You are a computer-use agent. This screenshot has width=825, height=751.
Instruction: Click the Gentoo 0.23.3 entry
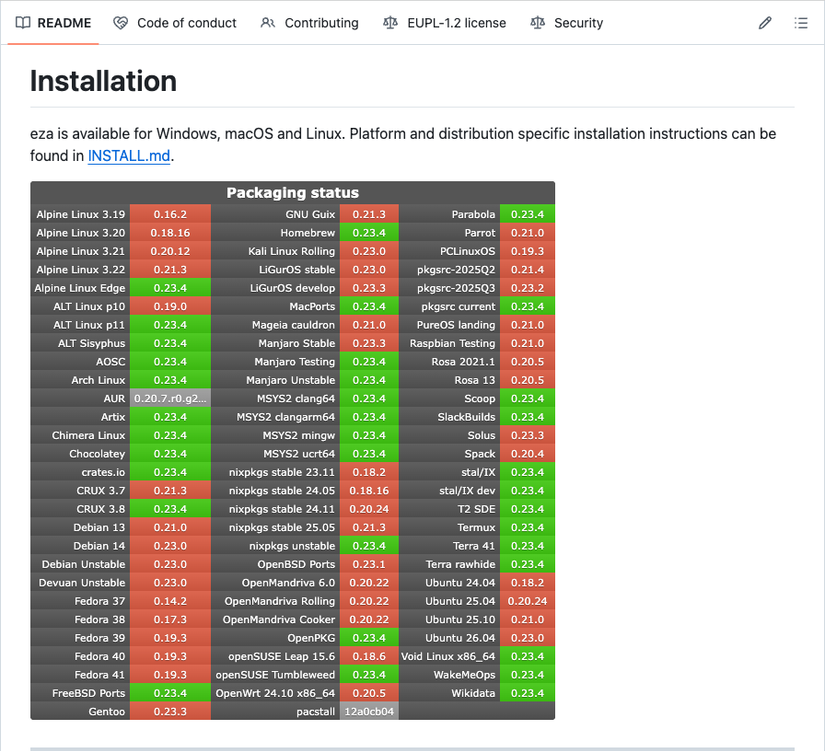170,711
